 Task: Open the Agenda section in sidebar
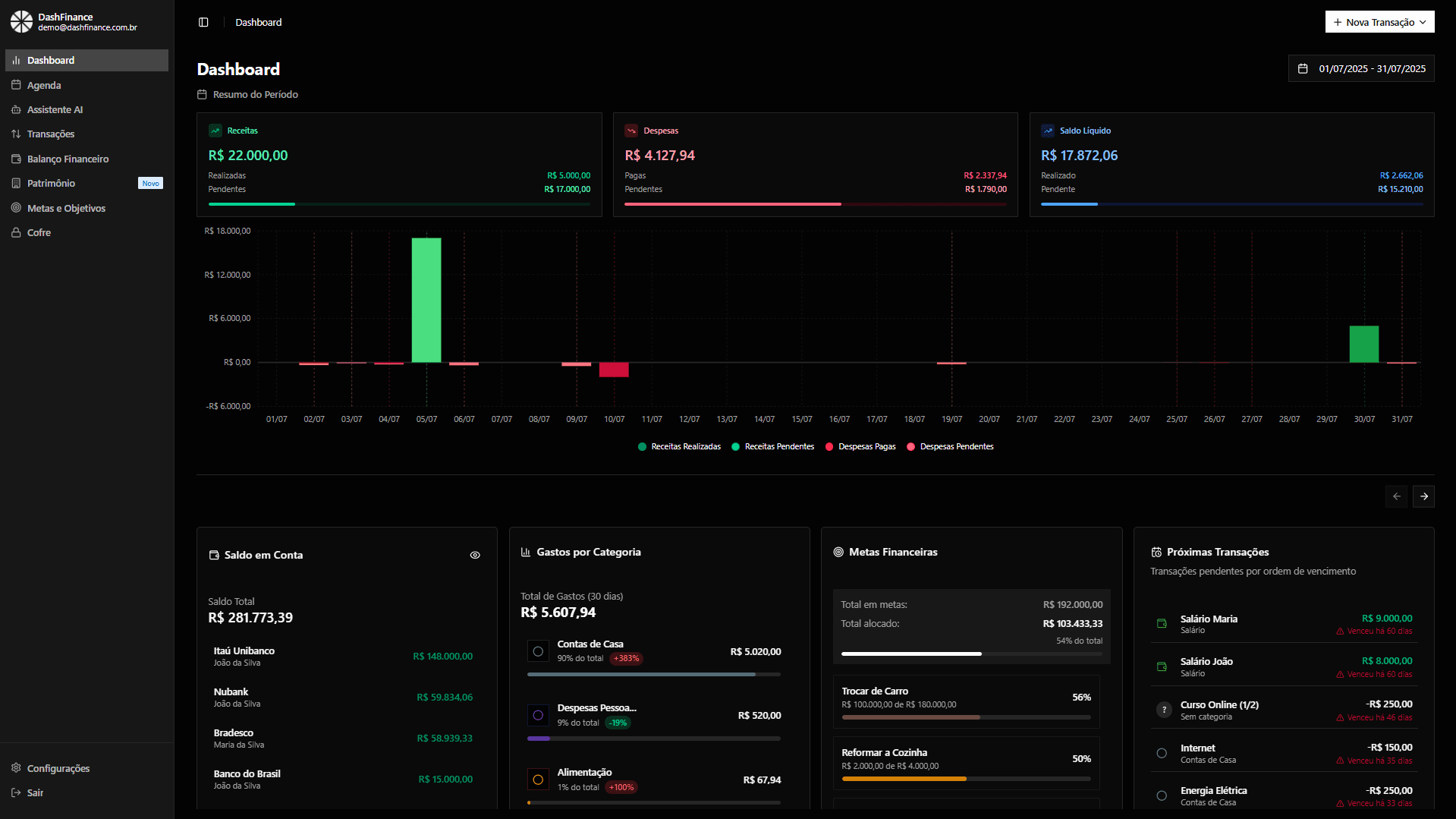(45, 85)
